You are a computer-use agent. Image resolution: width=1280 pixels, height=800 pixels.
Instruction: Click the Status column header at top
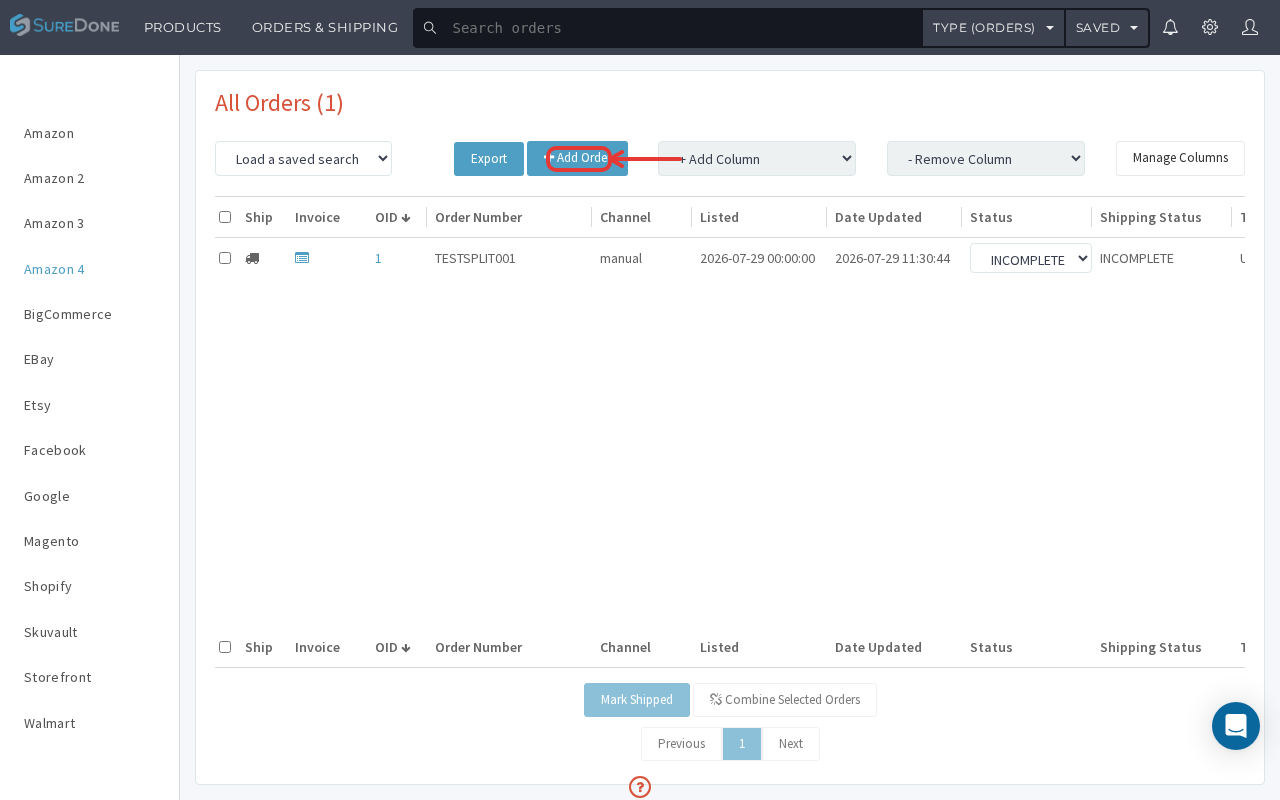pos(991,217)
